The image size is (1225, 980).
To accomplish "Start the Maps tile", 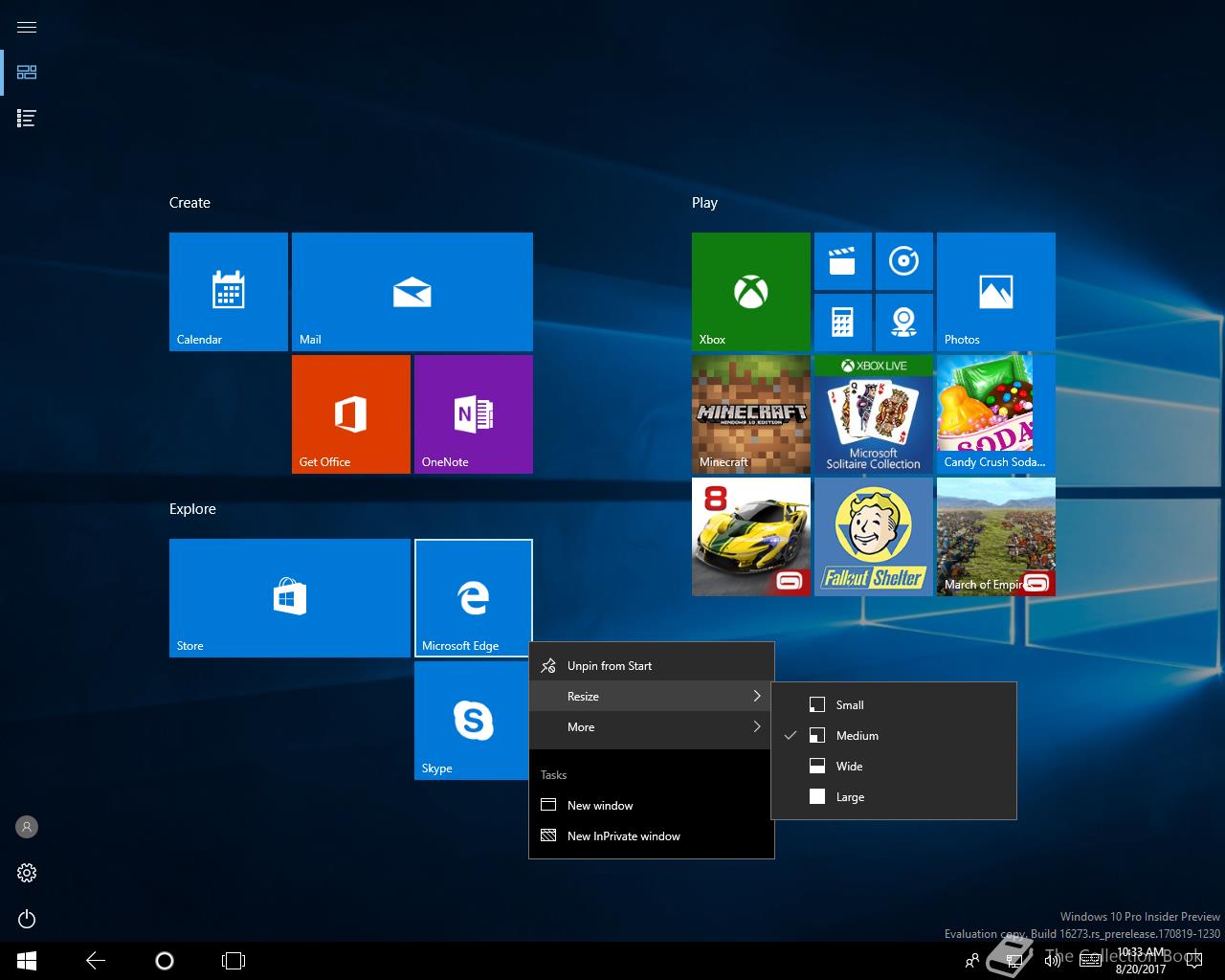I will click(904, 323).
